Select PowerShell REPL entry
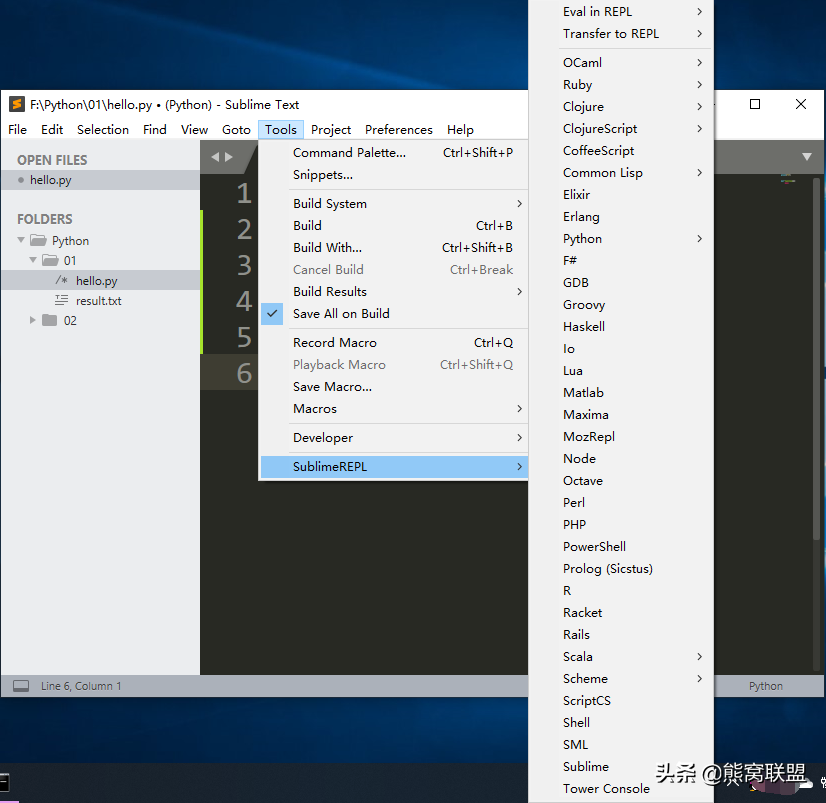This screenshot has height=803, width=826. (x=621, y=546)
